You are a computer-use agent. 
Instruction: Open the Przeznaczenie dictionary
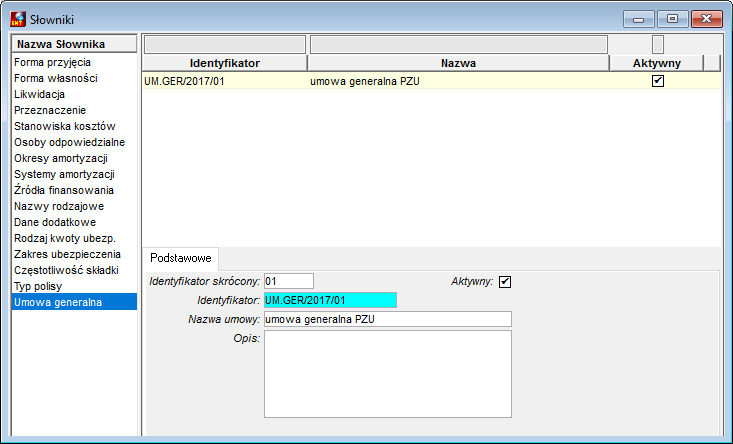click(x=50, y=110)
